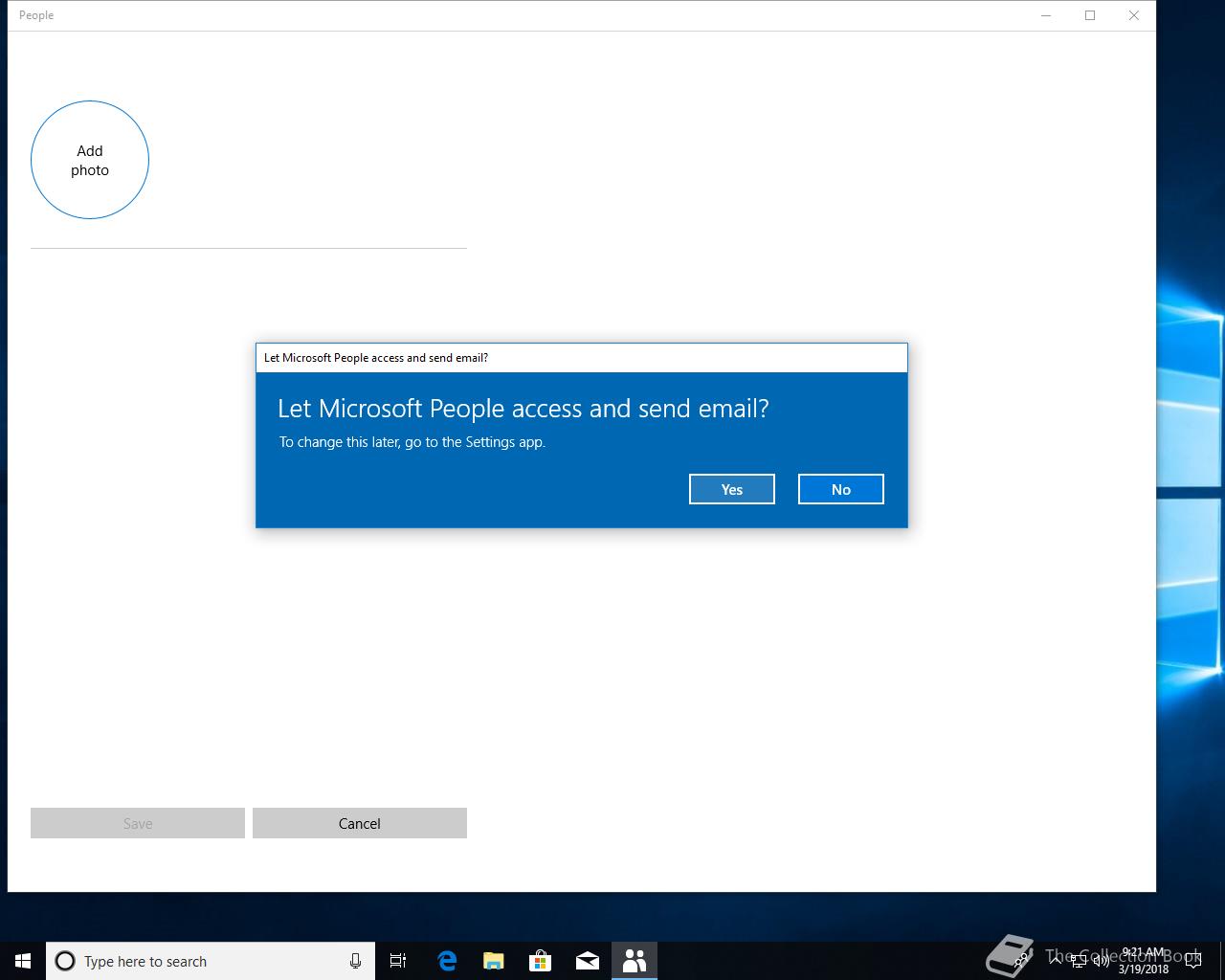Show hidden system tray icons
1225x980 pixels.
pyautogui.click(x=1056, y=961)
